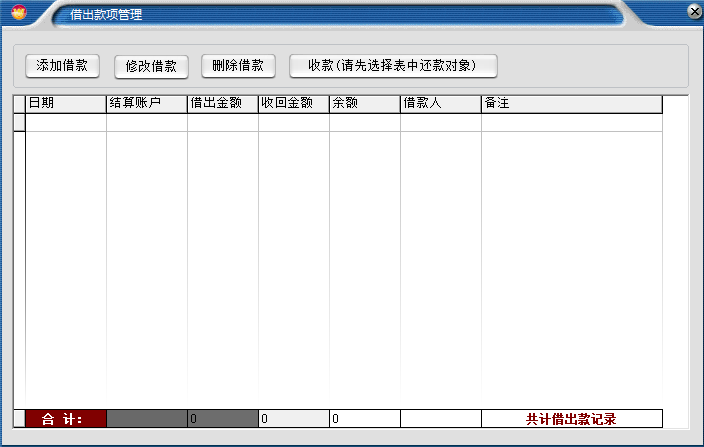Image resolution: width=704 pixels, height=447 pixels.
Task: Select the first row selector in the grid
Action: click(19, 123)
